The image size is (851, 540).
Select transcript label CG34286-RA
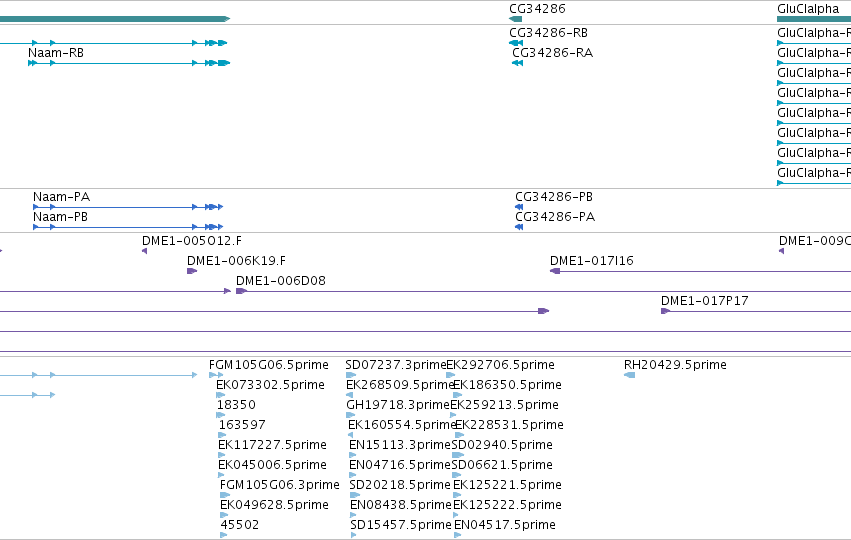pyautogui.click(x=552, y=53)
